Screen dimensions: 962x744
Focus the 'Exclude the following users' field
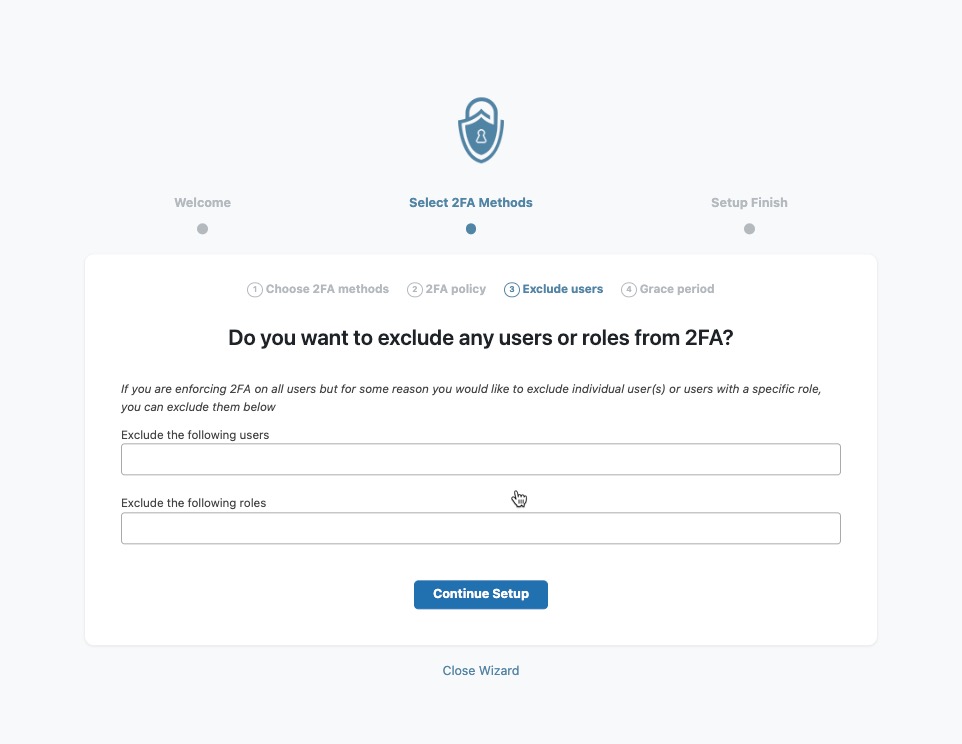(x=481, y=460)
